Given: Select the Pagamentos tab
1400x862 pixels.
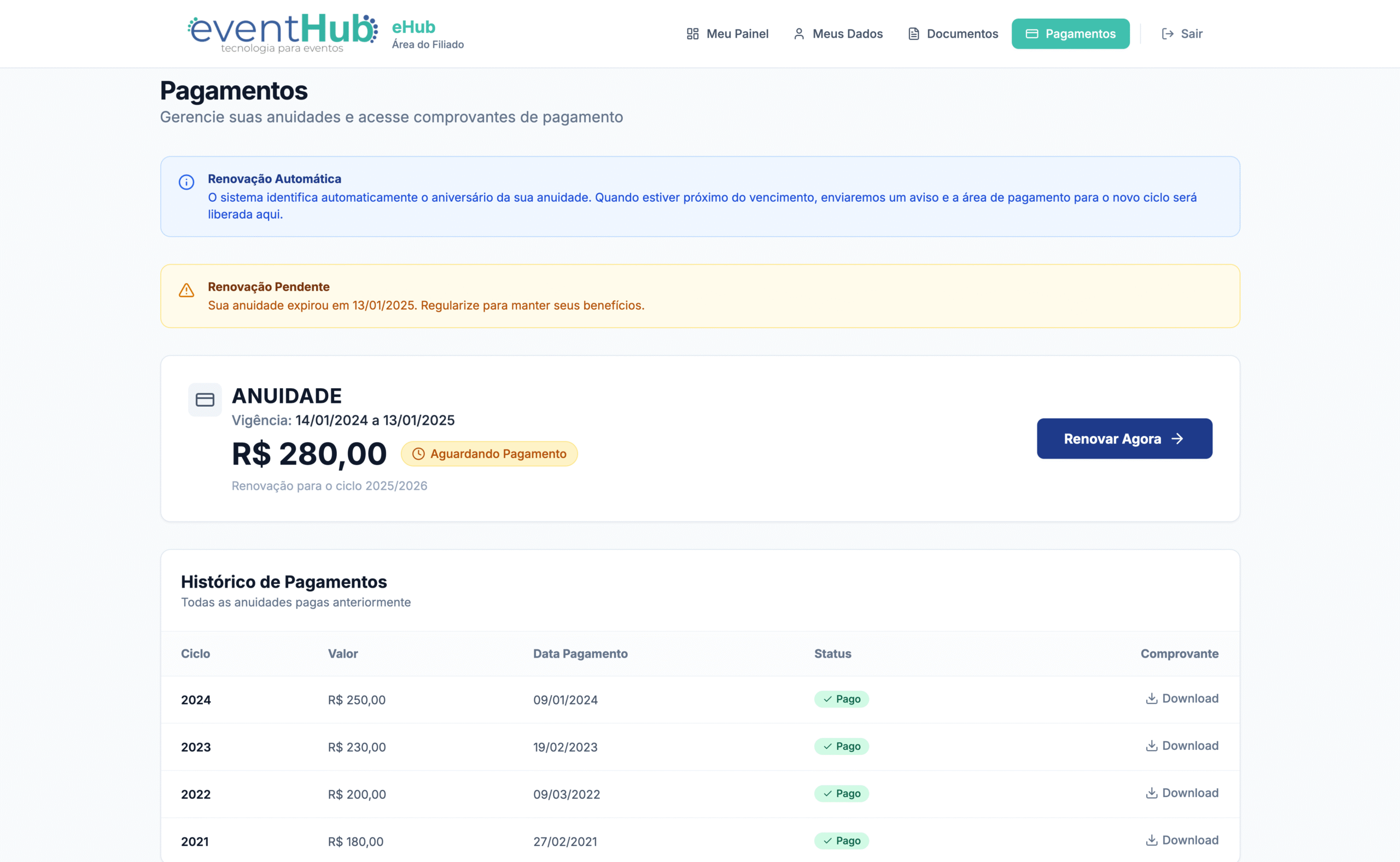Looking at the screenshot, I should point(1070,34).
